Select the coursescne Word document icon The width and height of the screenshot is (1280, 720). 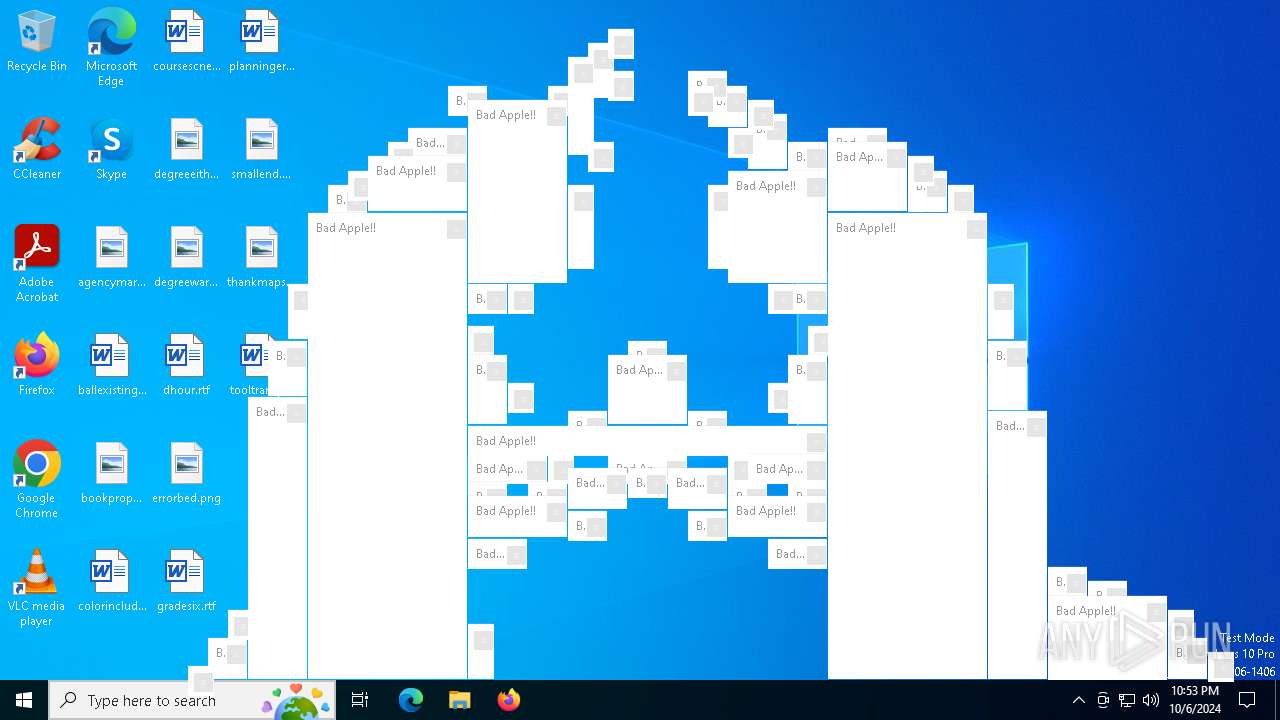point(186,42)
